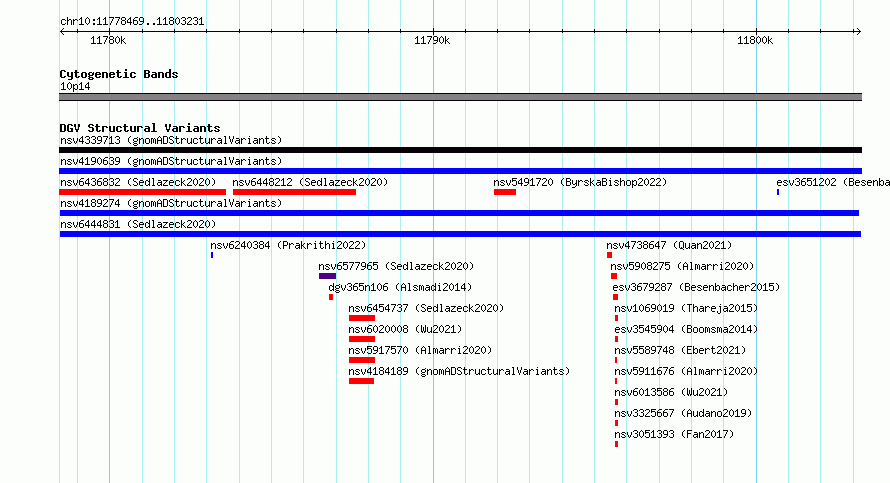The height and width of the screenshot is (483, 890).
Task: Click the right arrow of the ruler
Action: point(858,32)
